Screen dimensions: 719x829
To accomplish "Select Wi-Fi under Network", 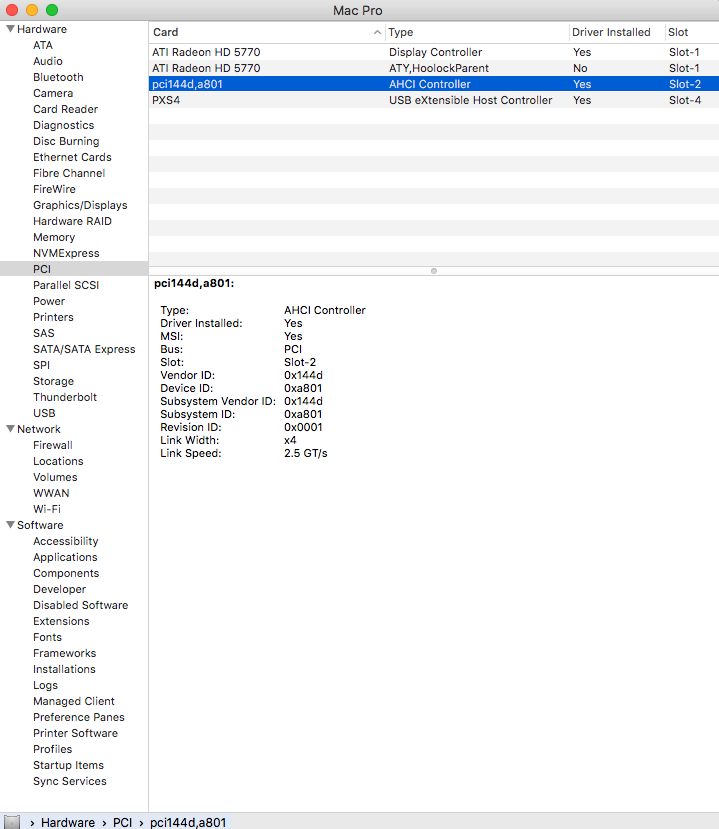I will [x=47, y=509].
